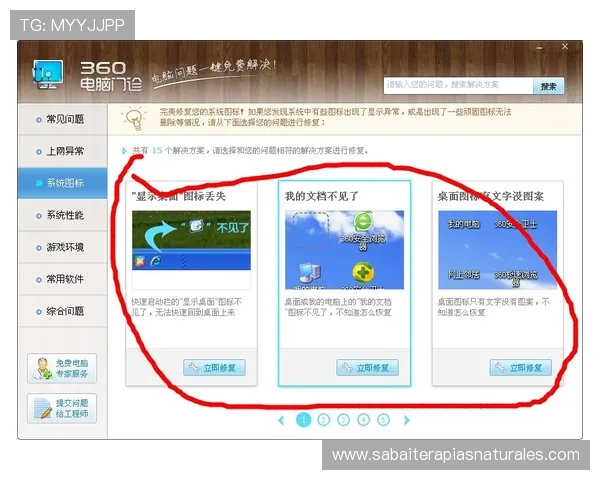
Task: Click the light bulb tip icon
Action: [x=134, y=118]
